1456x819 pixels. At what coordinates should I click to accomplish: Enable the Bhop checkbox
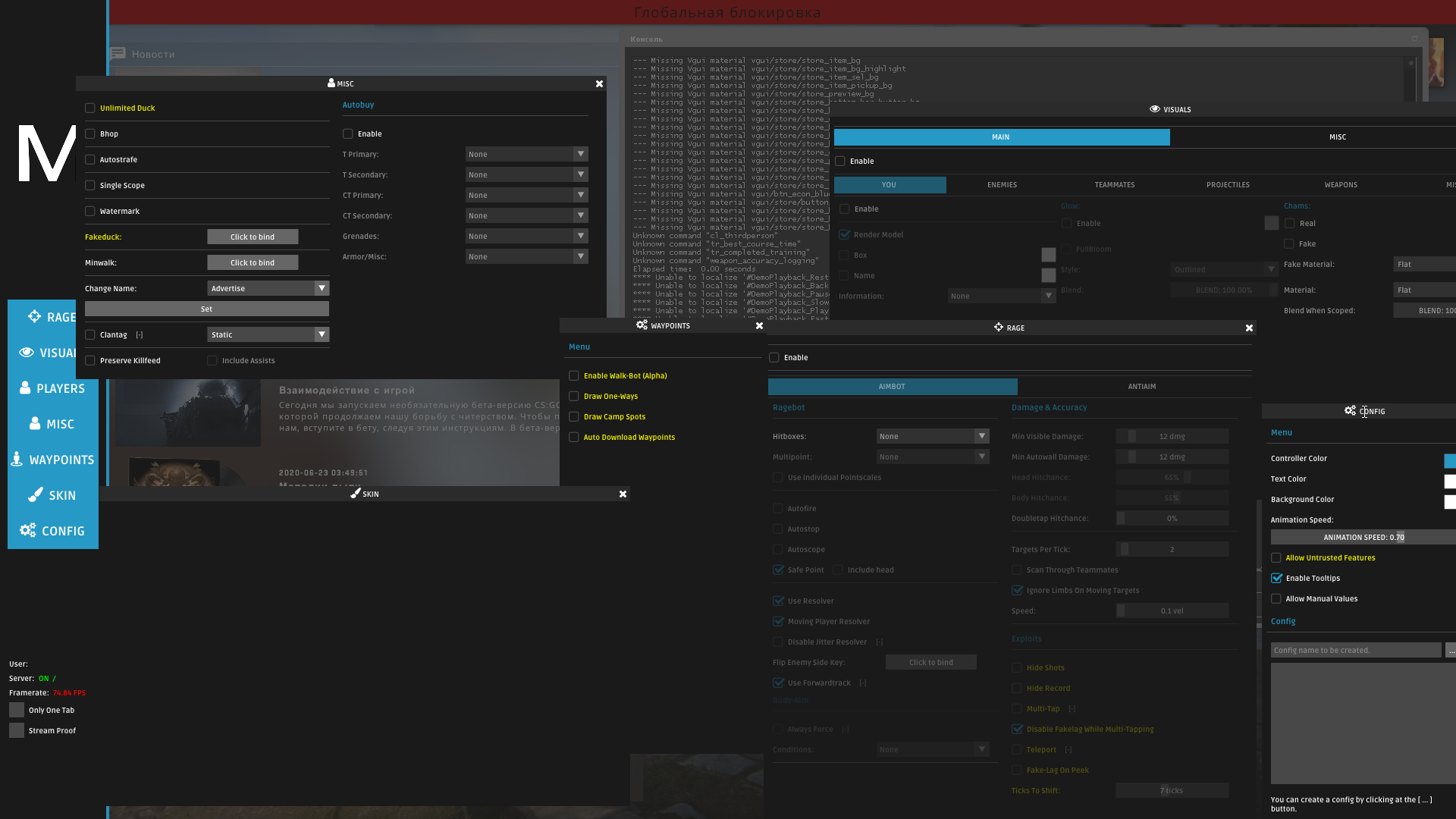(90, 134)
